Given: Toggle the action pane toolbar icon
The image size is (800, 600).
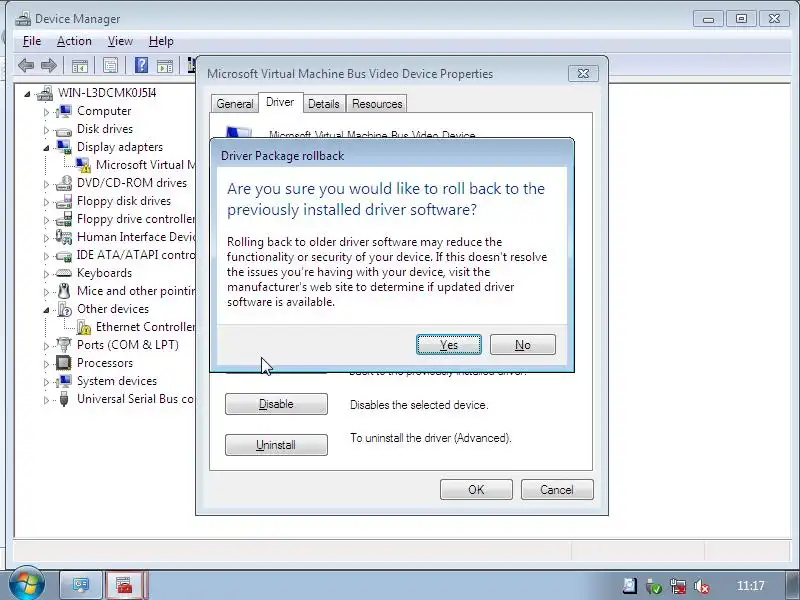Looking at the screenshot, I should 165,66.
